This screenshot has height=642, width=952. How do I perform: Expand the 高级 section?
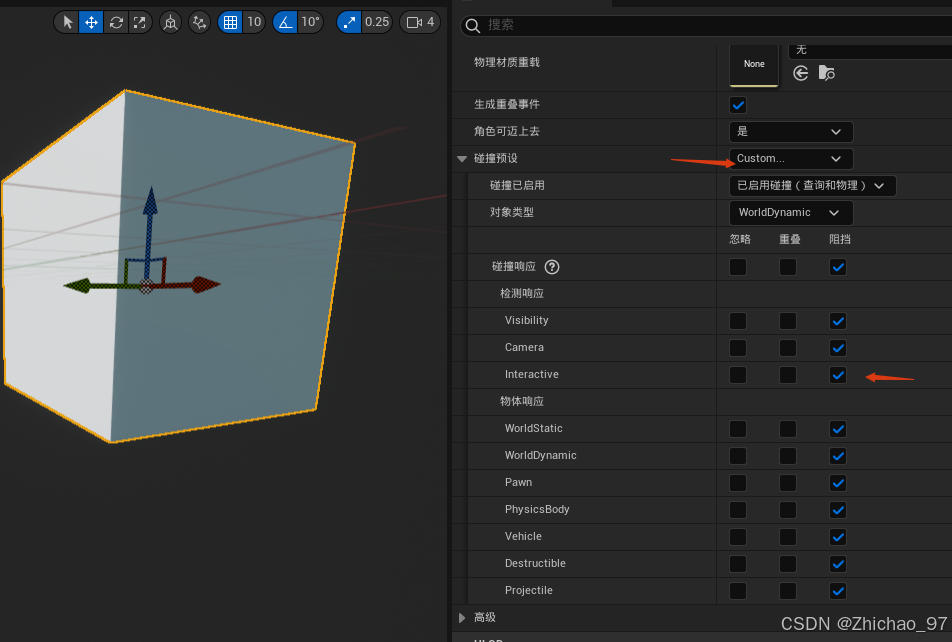[462, 618]
